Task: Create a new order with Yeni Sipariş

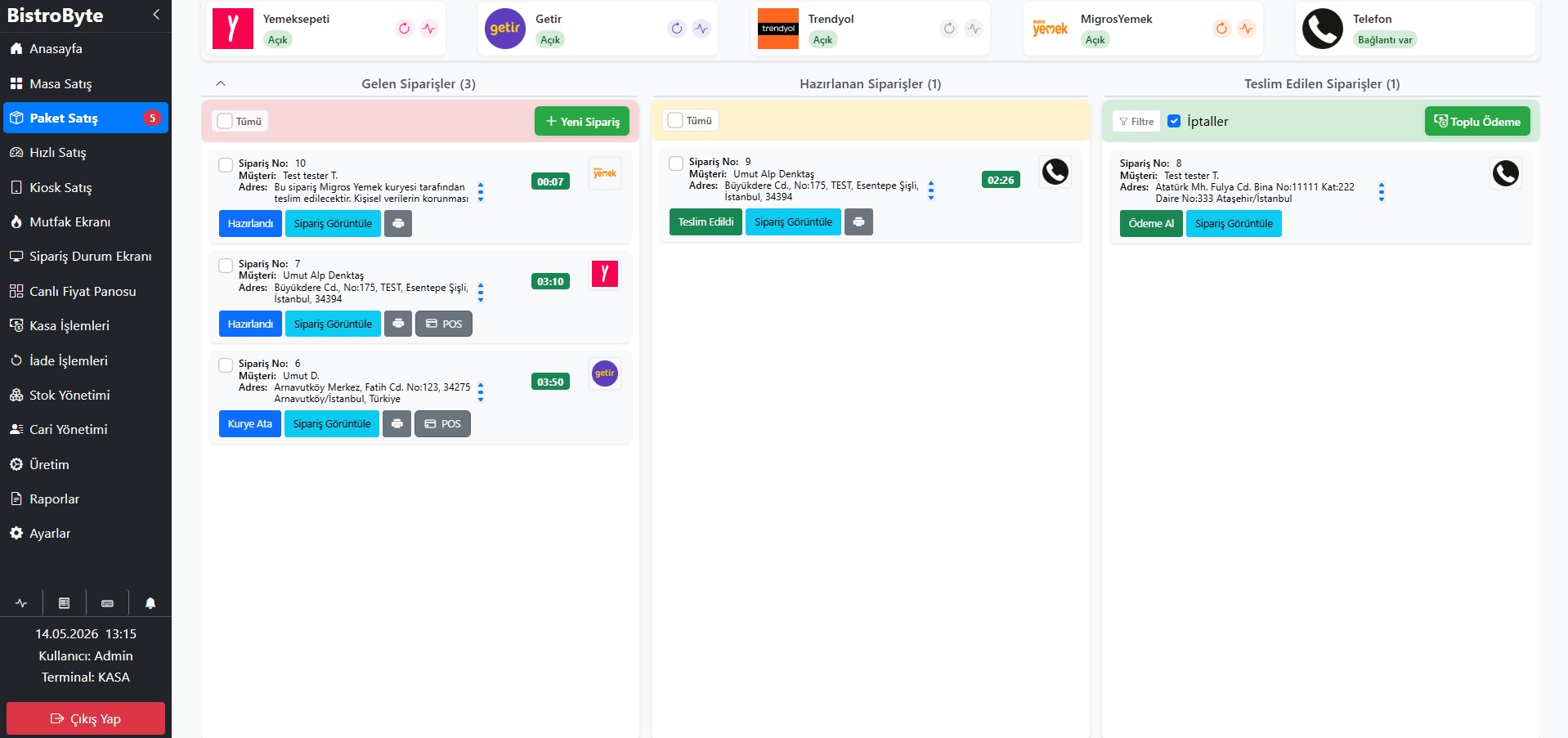Action: [x=582, y=121]
